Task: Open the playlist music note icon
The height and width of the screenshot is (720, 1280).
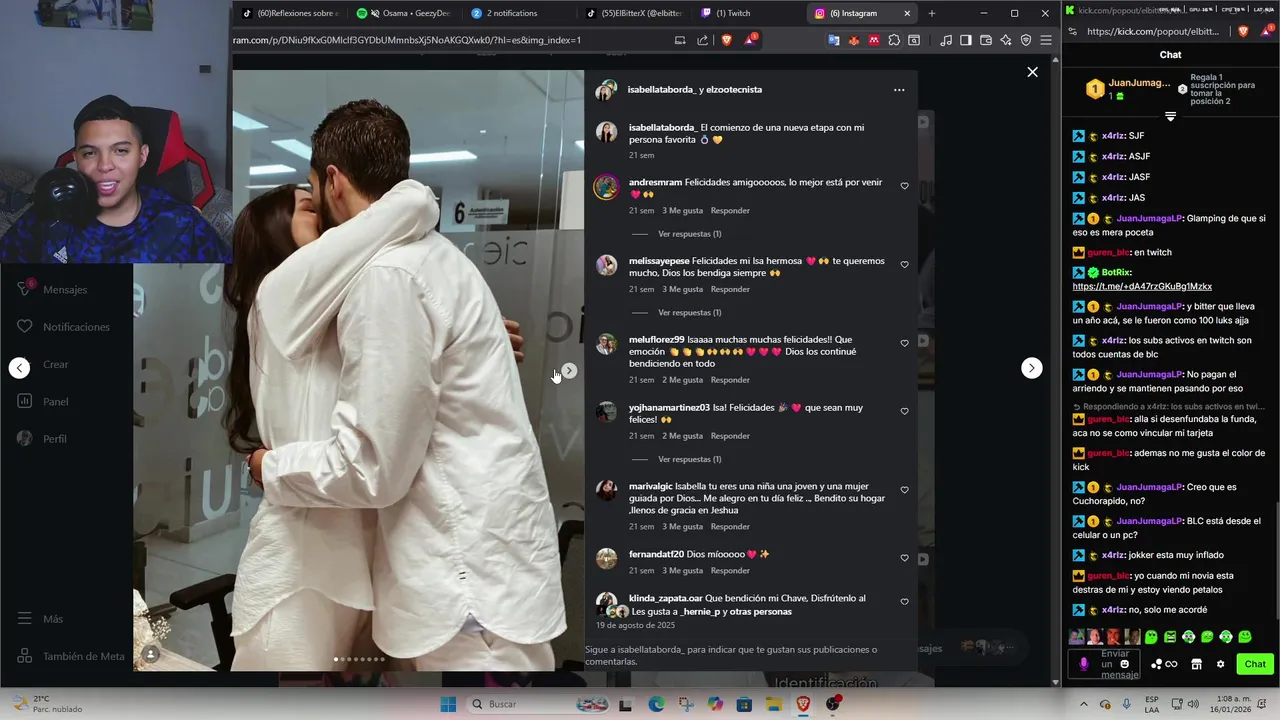Action: click(946, 40)
